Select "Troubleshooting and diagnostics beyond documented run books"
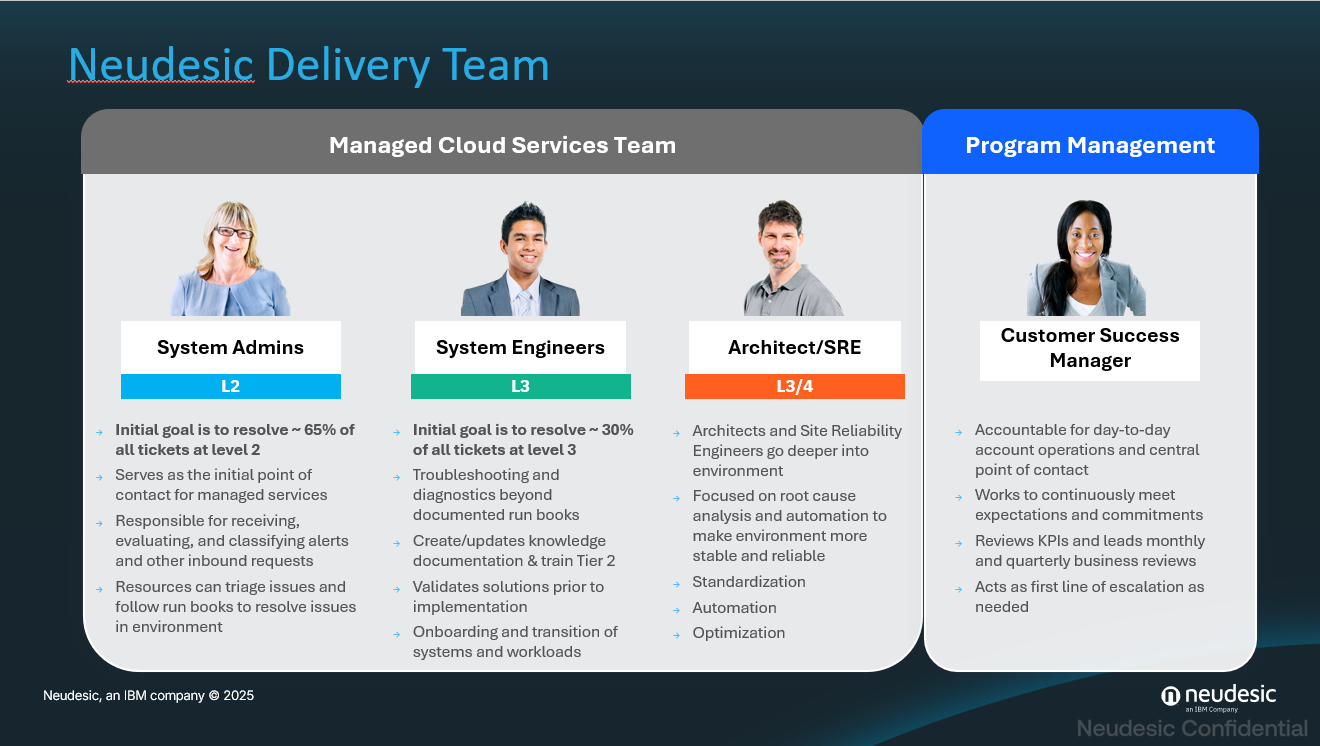 pyautogui.click(x=496, y=495)
